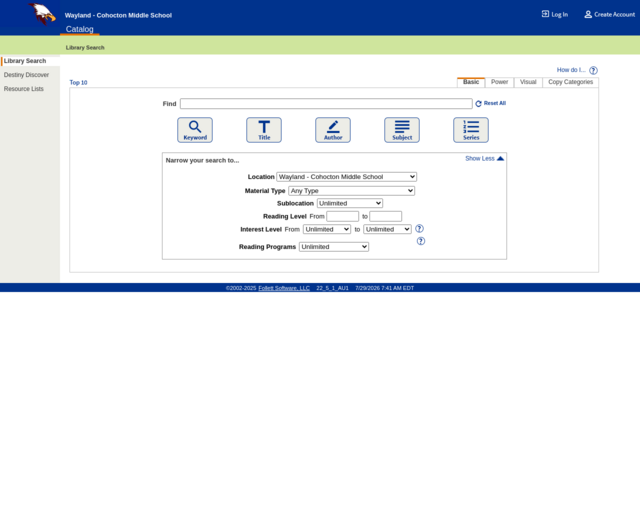Switch to the Visual search tab

point(528,82)
